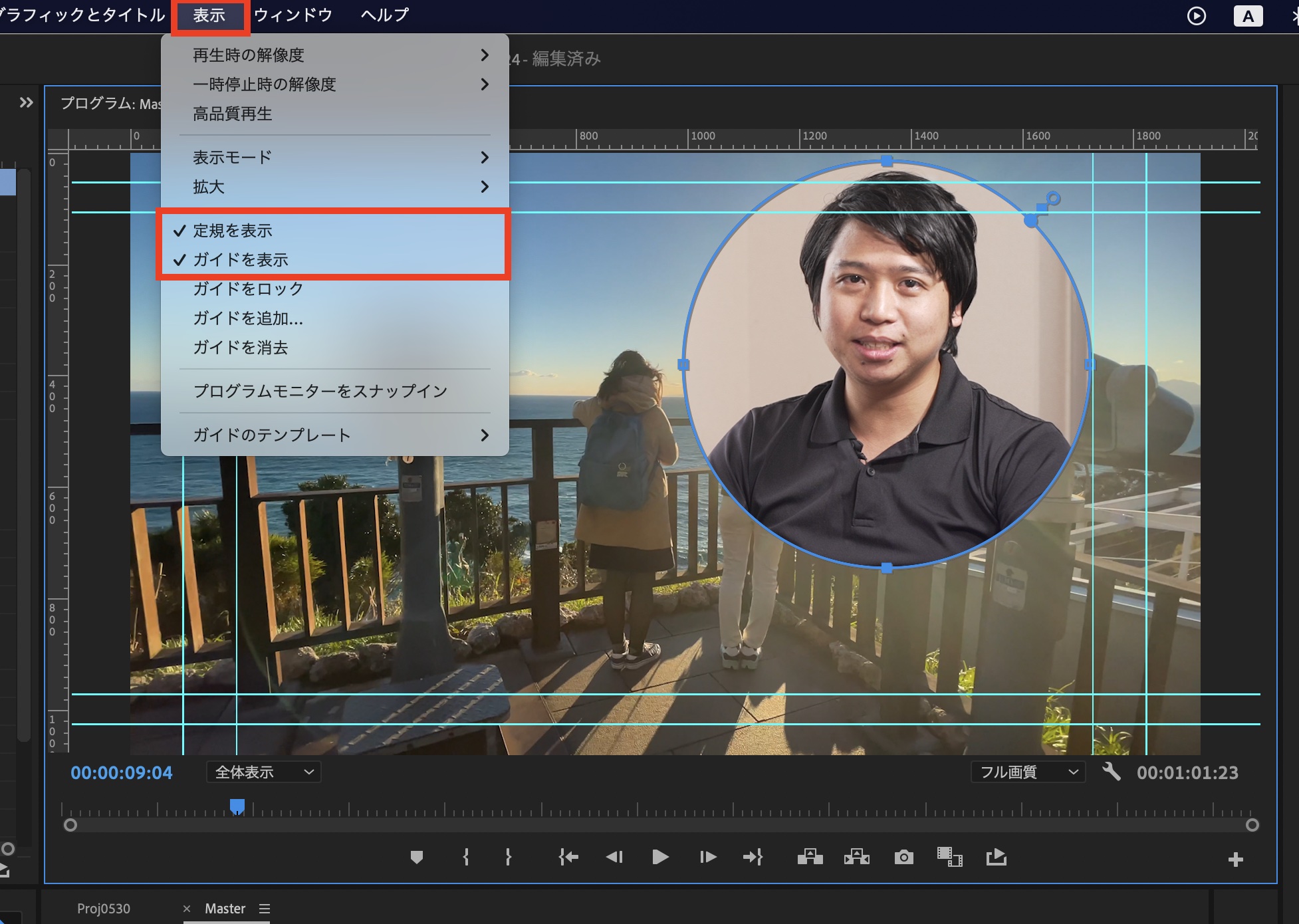Click the blue playhead on scrubber
Image resolution: width=1299 pixels, height=924 pixels.
[237, 806]
